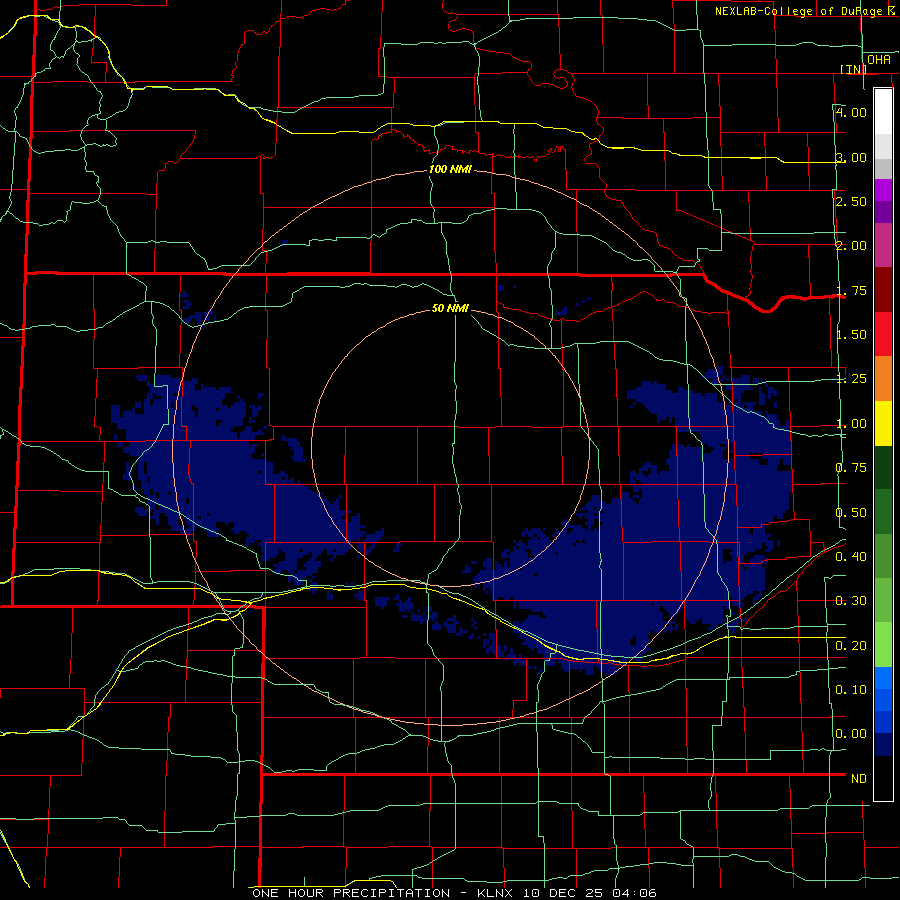Click the OHA product code label
The width and height of the screenshot is (900, 900).
(879, 60)
